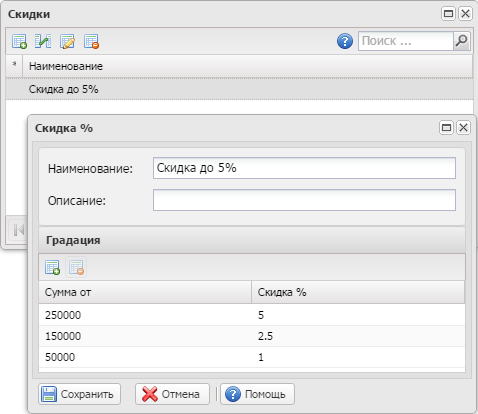Sort by Сумма от column header
The image size is (478, 414).
pyautogui.click(x=145, y=292)
